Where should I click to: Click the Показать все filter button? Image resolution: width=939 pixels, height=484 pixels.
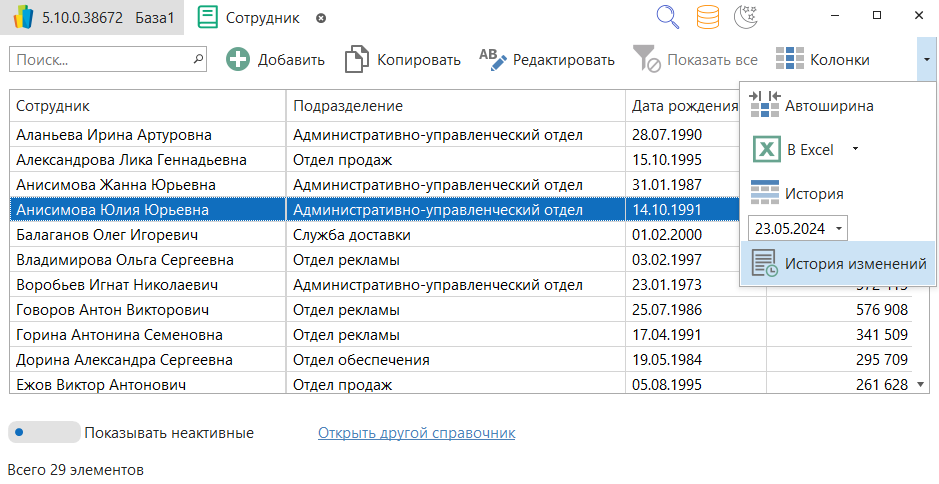(699, 60)
